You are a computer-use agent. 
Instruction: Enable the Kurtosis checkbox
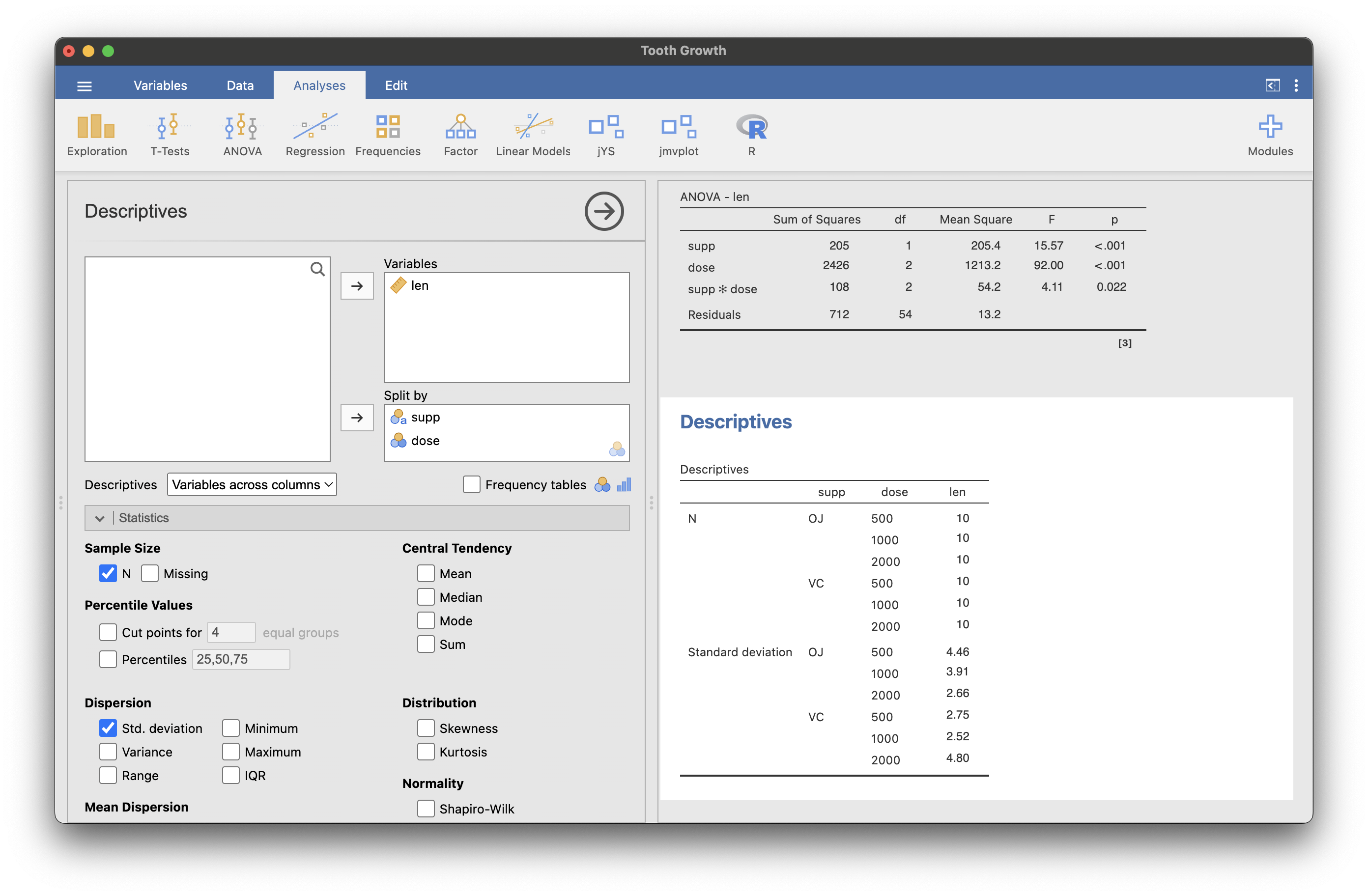pos(426,751)
